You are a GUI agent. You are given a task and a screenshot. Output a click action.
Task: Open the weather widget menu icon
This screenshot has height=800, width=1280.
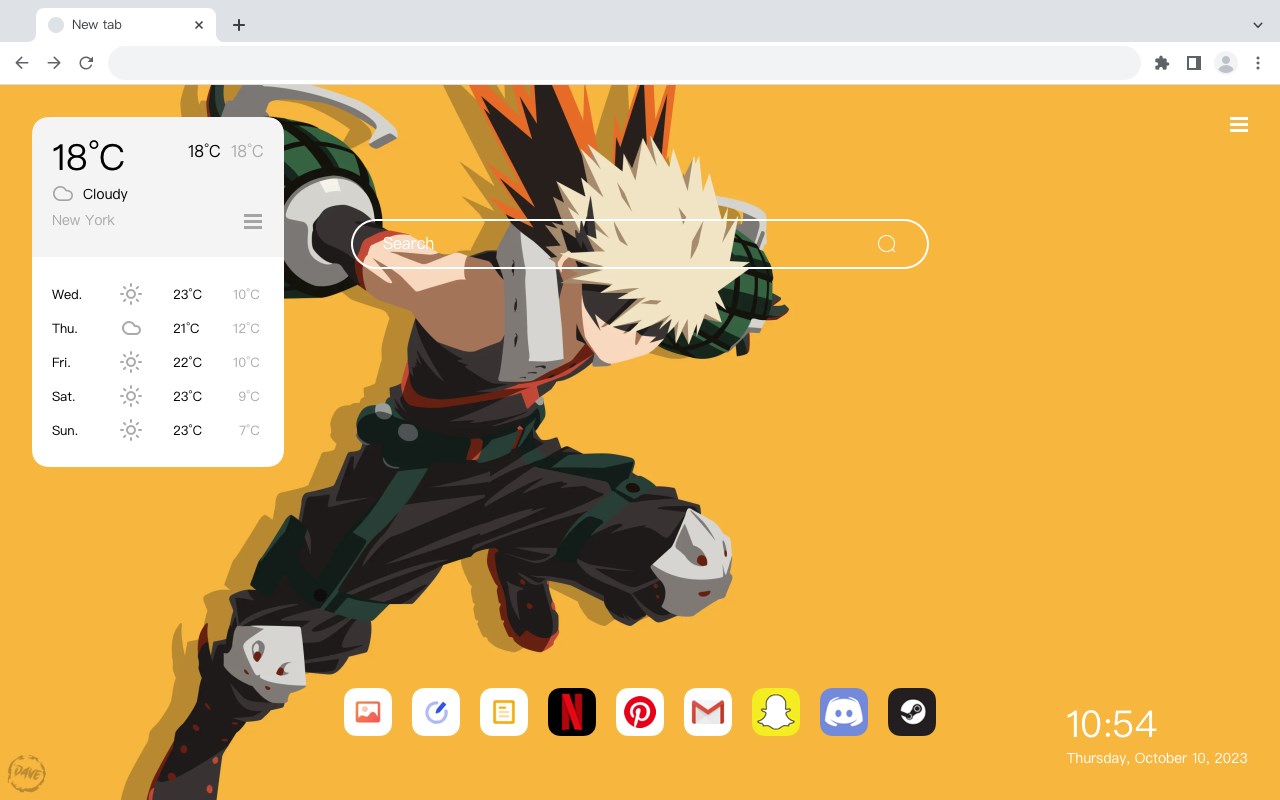253,221
